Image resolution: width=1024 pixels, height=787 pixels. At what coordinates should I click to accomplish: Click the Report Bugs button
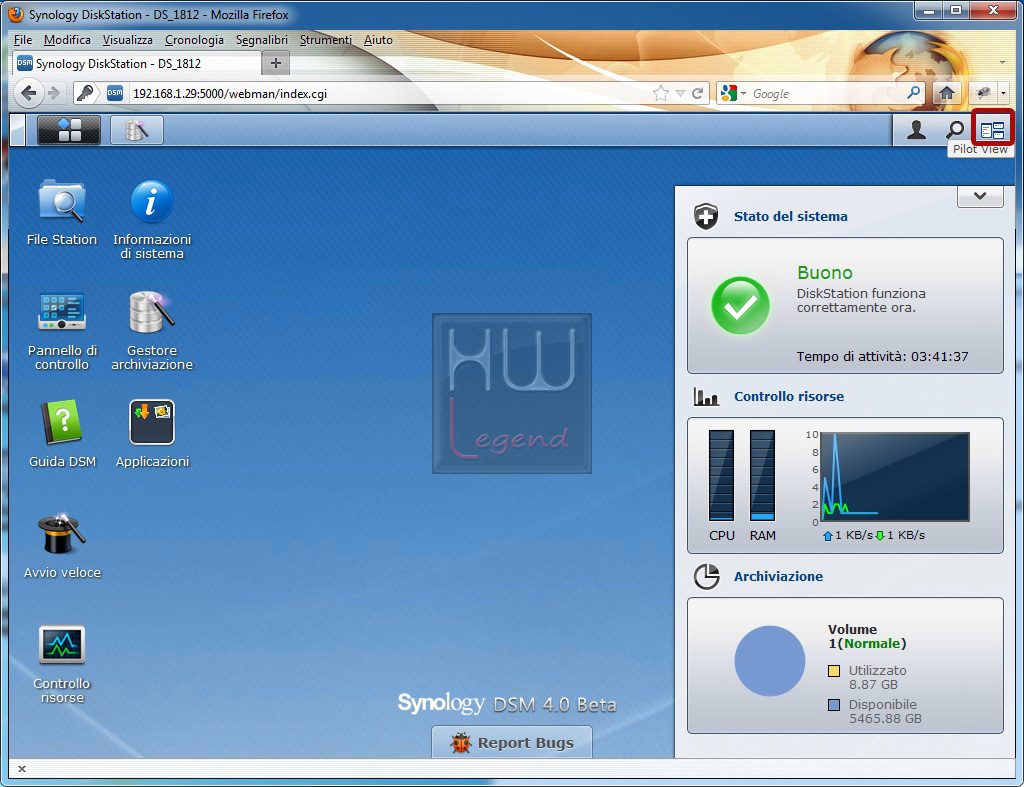(512, 743)
